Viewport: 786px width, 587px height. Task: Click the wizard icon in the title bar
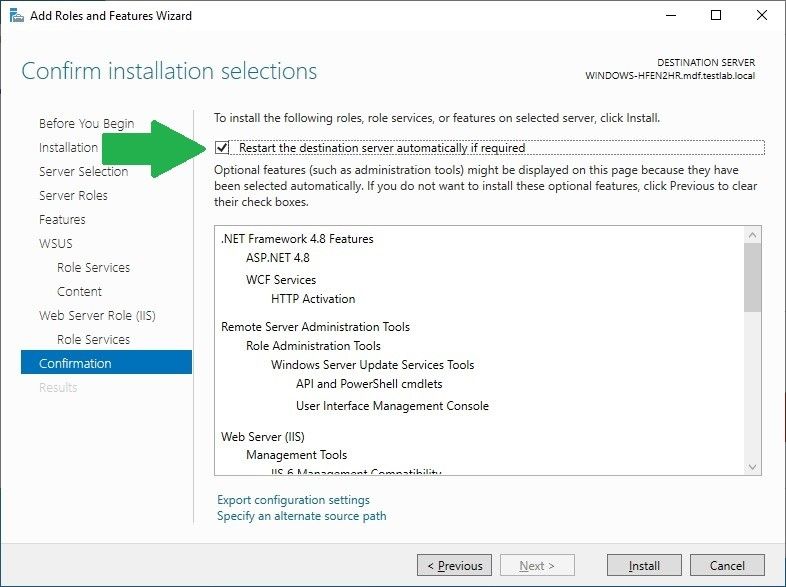16,16
